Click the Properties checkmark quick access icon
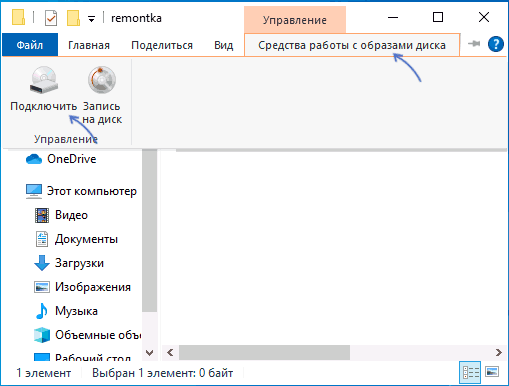 [x=51, y=18]
